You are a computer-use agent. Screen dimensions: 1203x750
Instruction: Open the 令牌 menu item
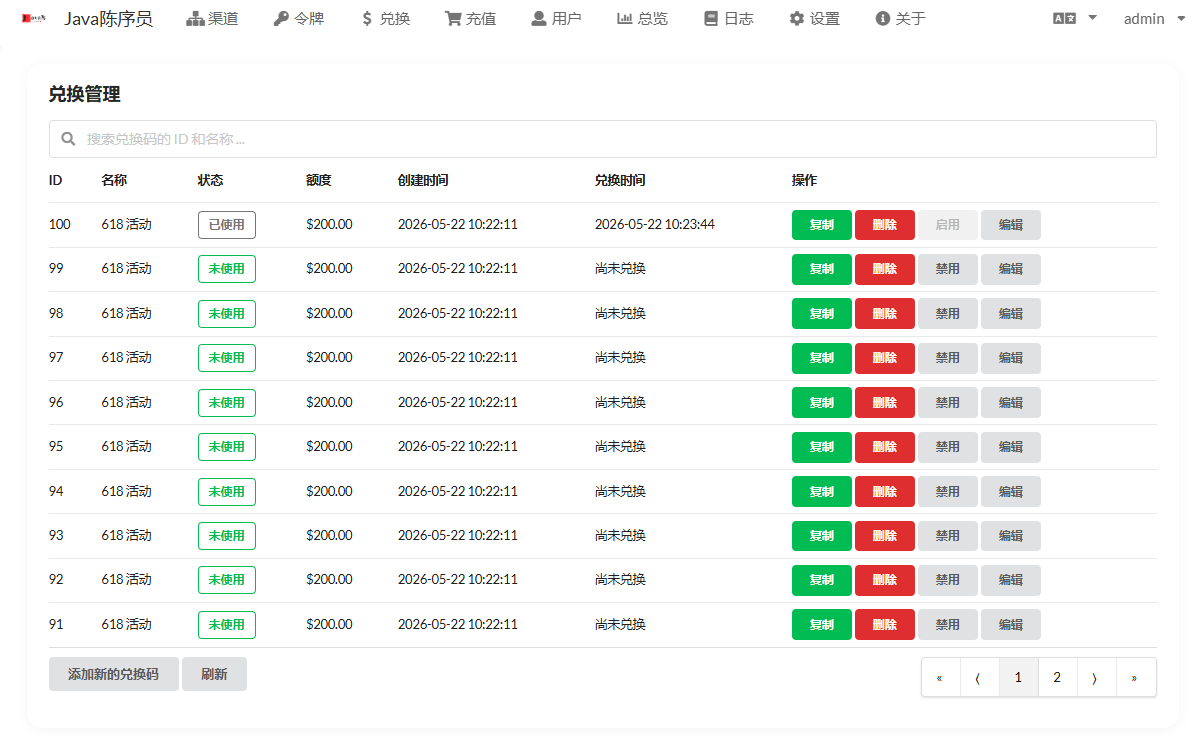pos(298,18)
